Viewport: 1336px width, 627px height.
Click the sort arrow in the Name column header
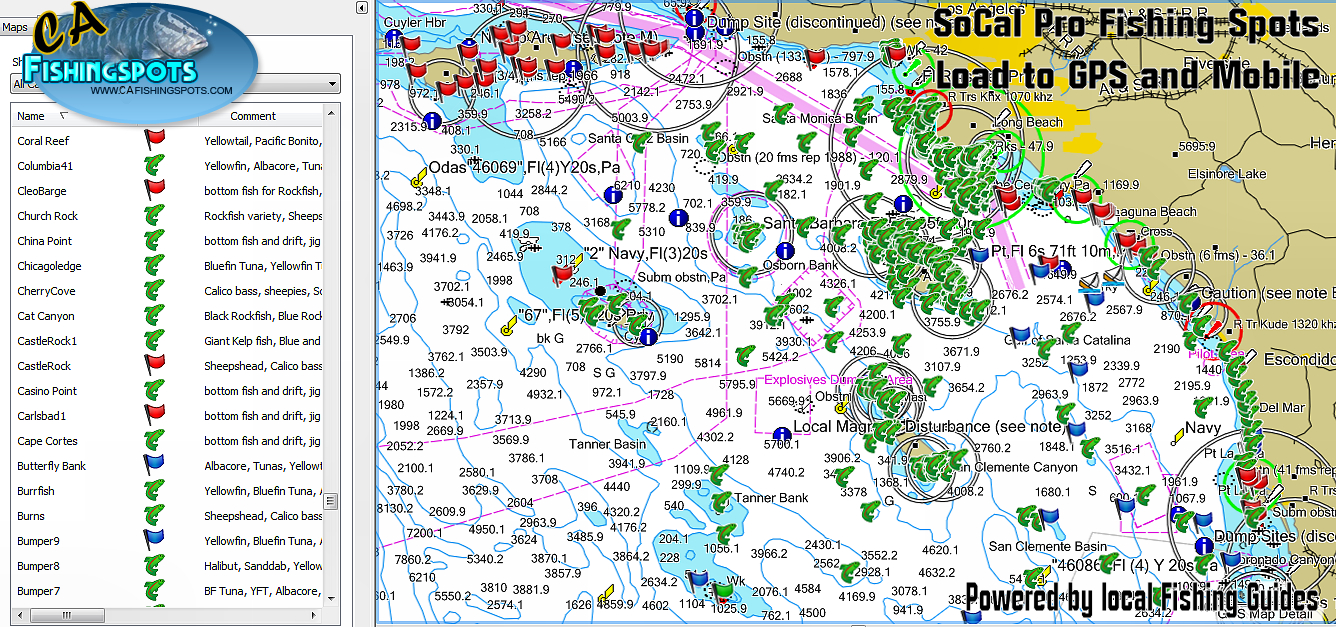coord(64,116)
